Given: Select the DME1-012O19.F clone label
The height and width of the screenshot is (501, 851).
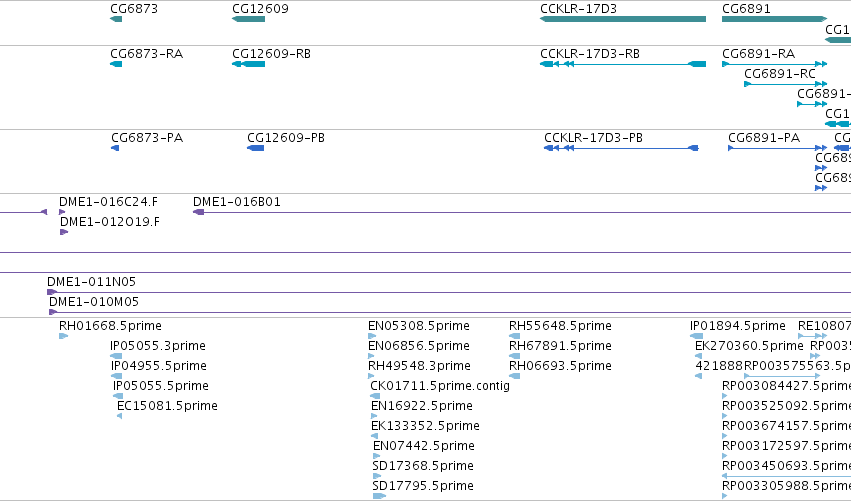Looking at the screenshot, I should (x=110, y=222).
